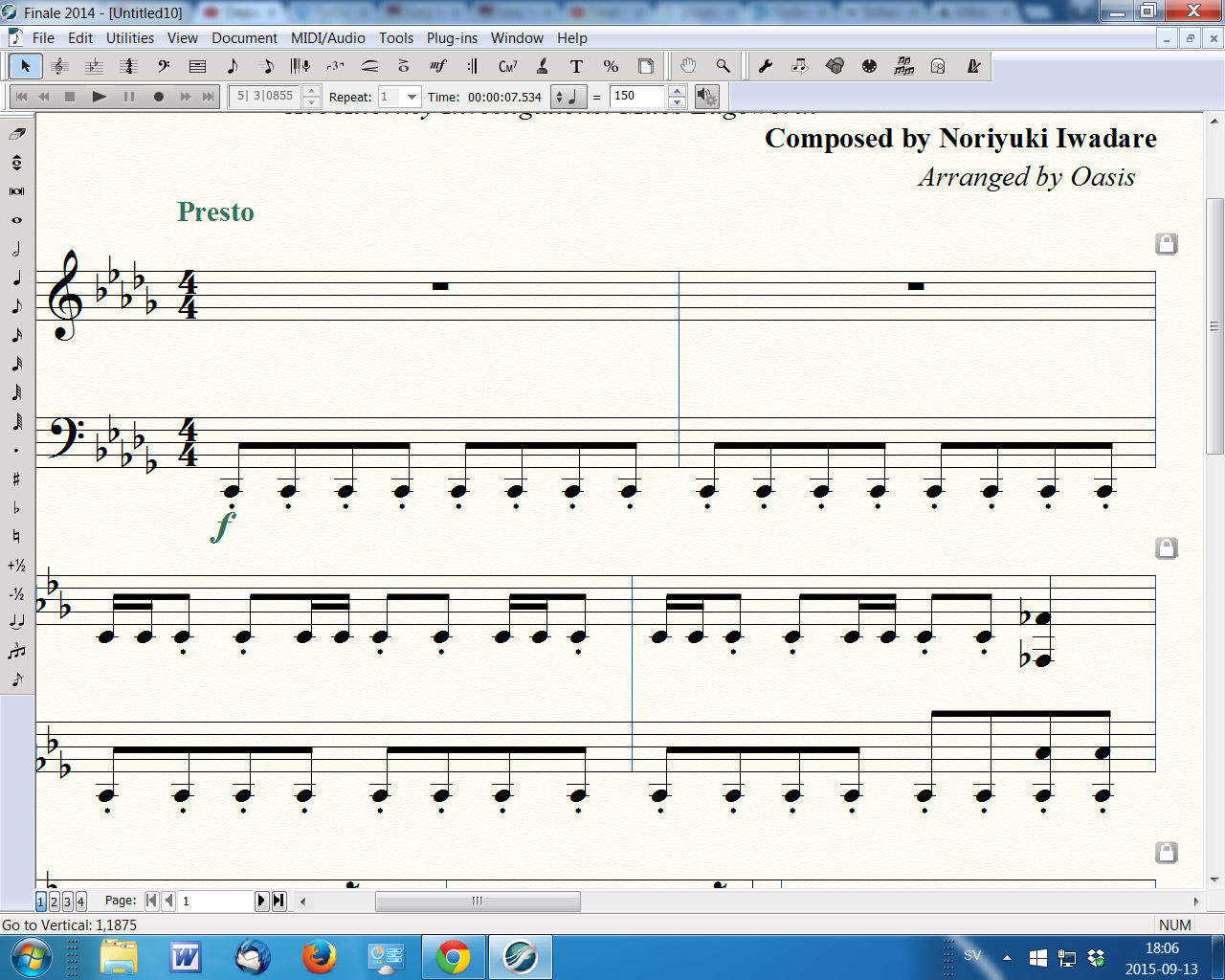
Task: Select the HyperScribe tool with microphone
Action: pyautogui.click(x=301, y=66)
